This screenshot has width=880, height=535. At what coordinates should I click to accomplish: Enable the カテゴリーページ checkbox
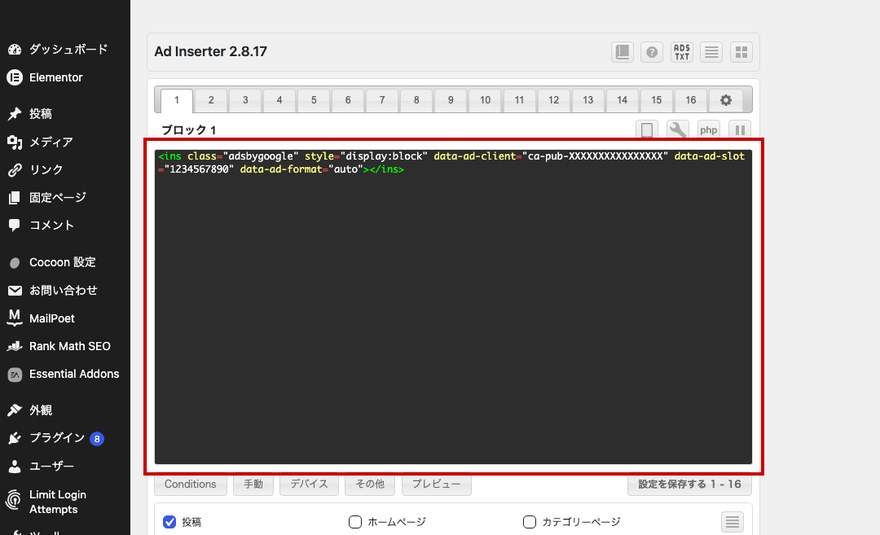[x=529, y=522]
